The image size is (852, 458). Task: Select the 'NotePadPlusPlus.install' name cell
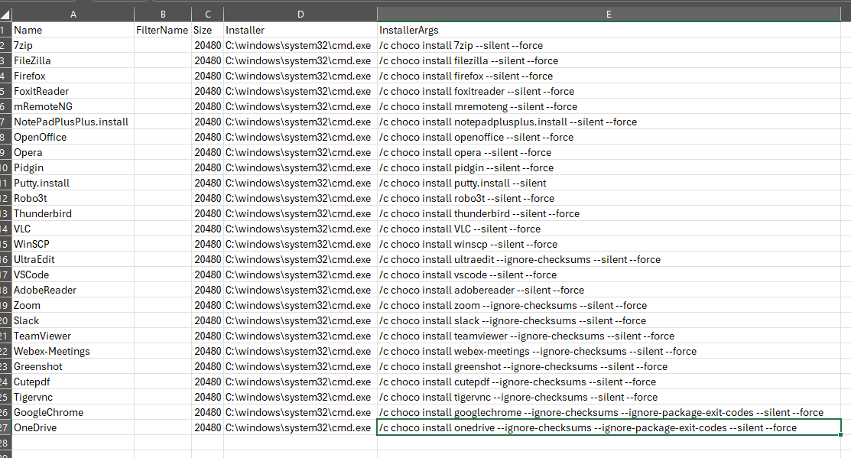73,122
